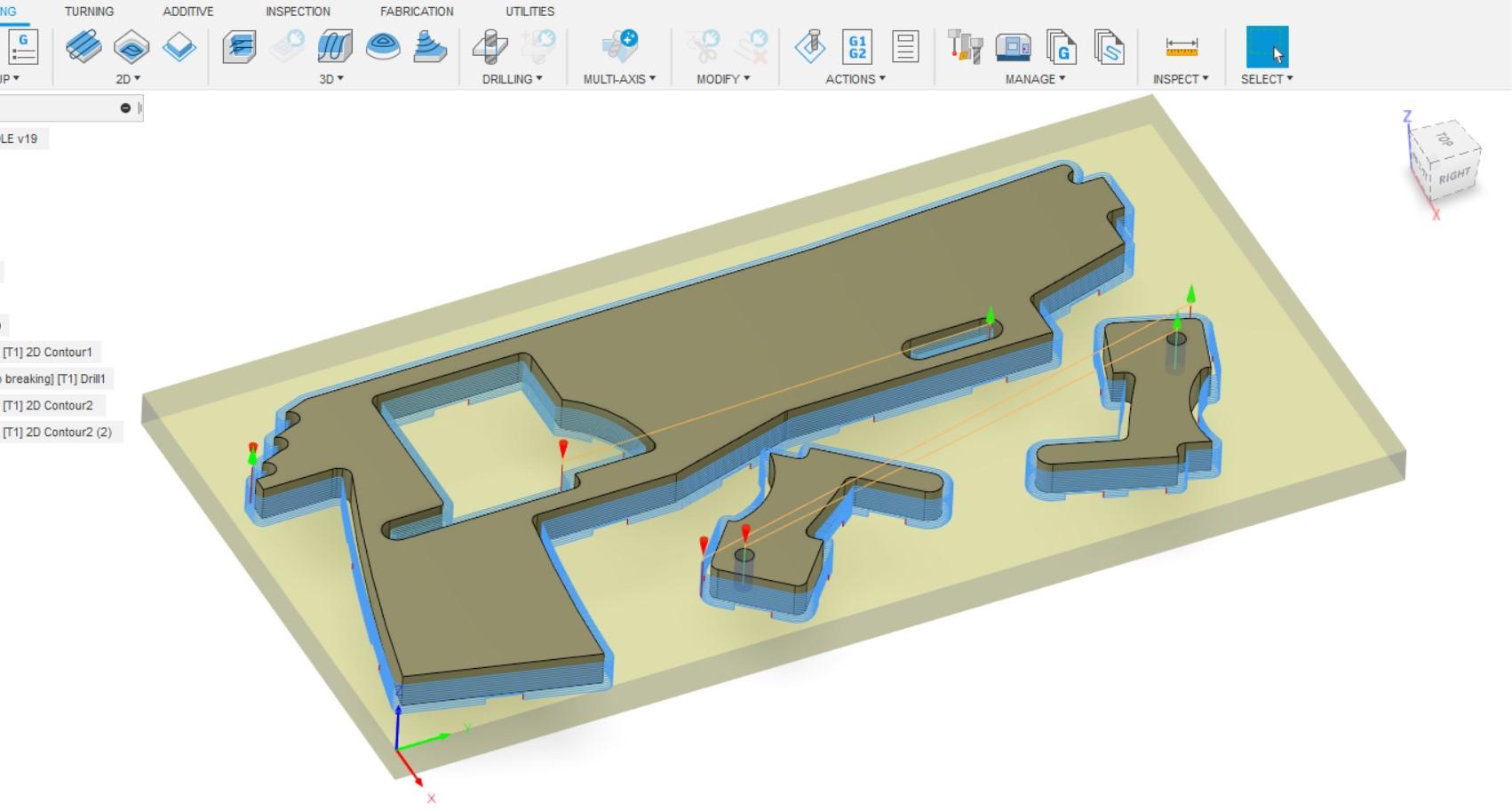Screen dimensions: 1512x811
Task: Open the Machine Library icon
Action: (x=1013, y=46)
